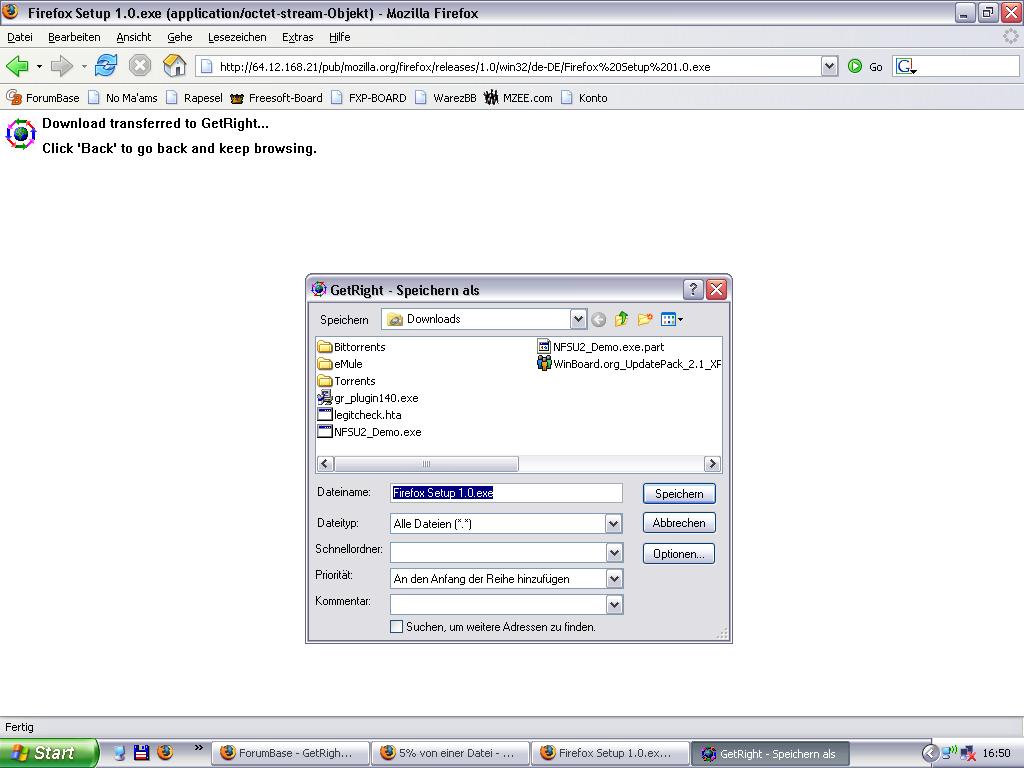The height and width of the screenshot is (768, 1024).
Task: Select NFSU2_Demo.exe file
Action: coord(369,432)
